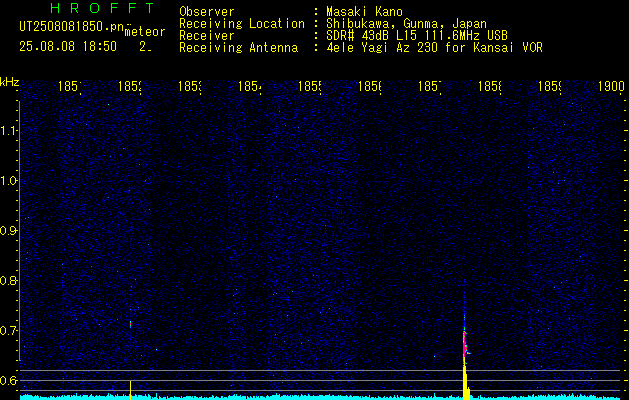Click the 1852 time axis label

tap(129, 86)
